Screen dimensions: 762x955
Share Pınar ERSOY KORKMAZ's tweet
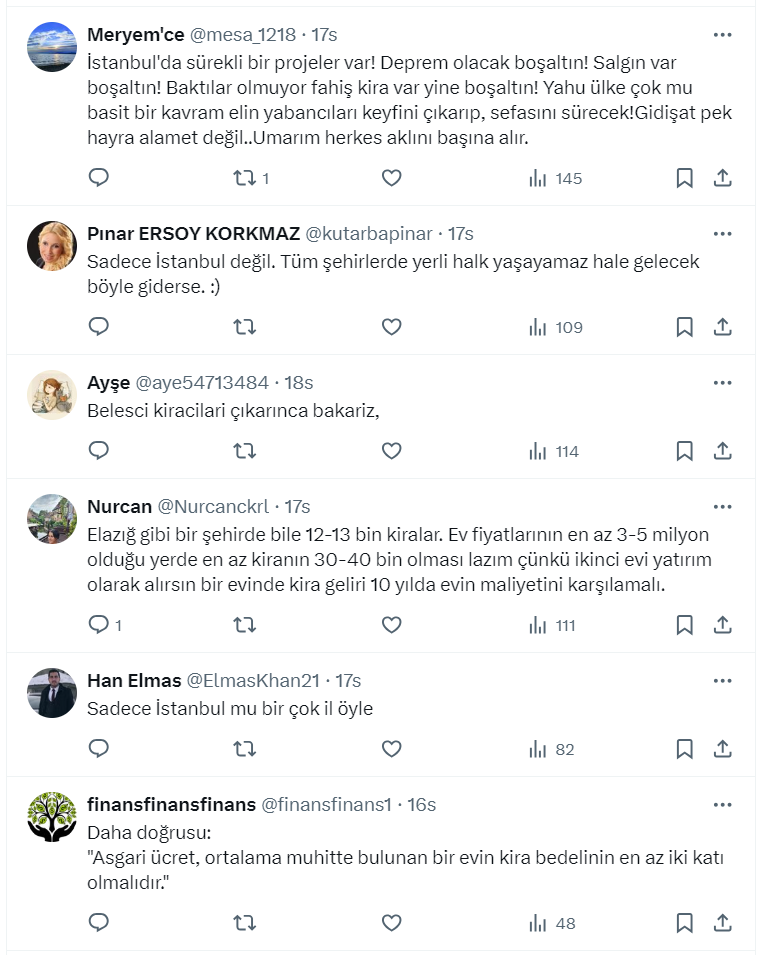[722, 327]
